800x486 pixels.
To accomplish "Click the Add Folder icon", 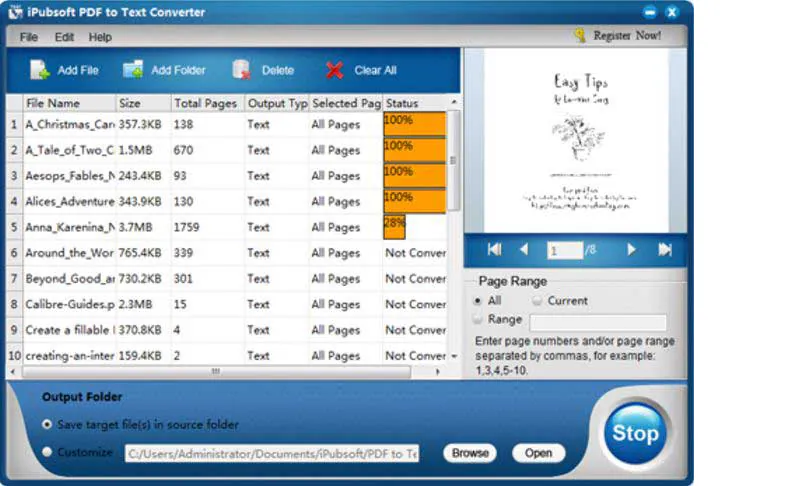I will pos(133,70).
